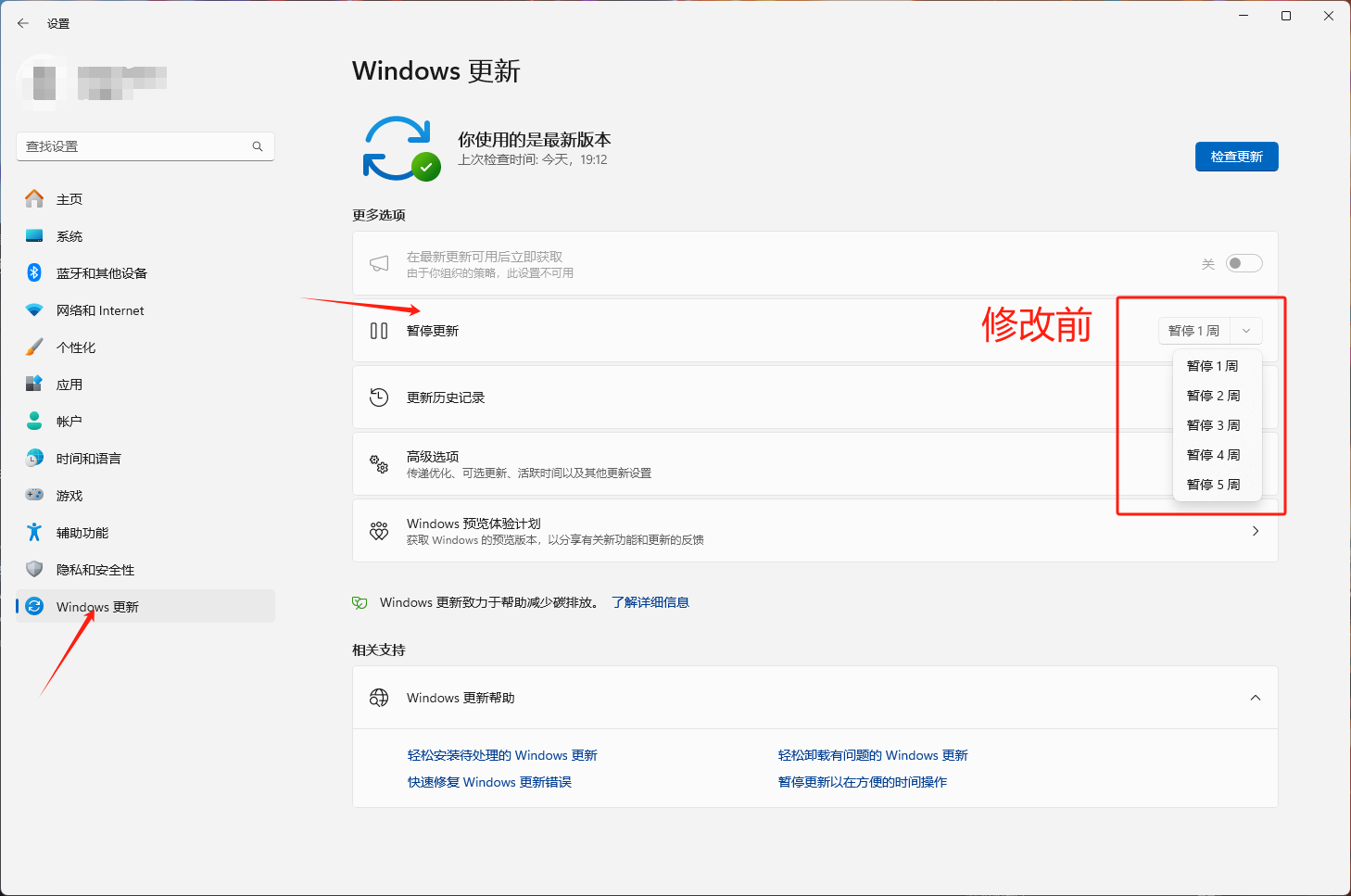The height and width of the screenshot is (896, 1351).
Task: Click the globe icon for Windows 更新帮助
Action: [379, 698]
